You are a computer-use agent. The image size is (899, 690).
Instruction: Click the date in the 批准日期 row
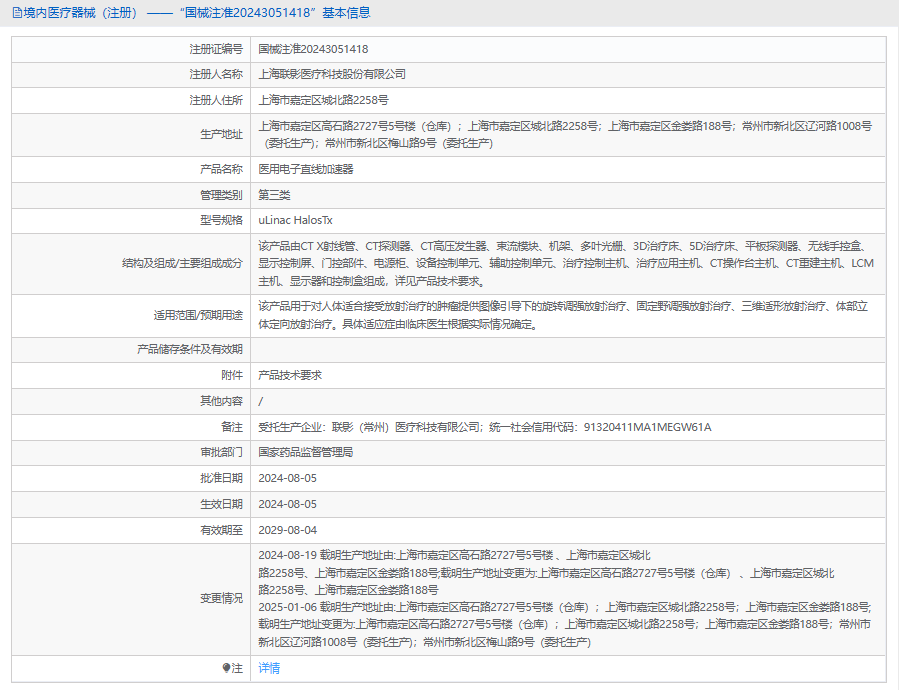point(287,478)
